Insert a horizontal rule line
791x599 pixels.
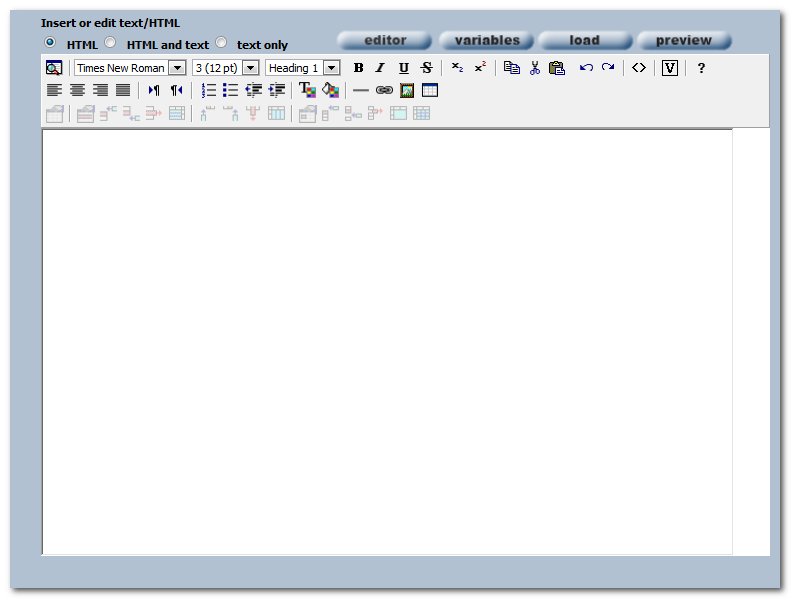[x=361, y=90]
